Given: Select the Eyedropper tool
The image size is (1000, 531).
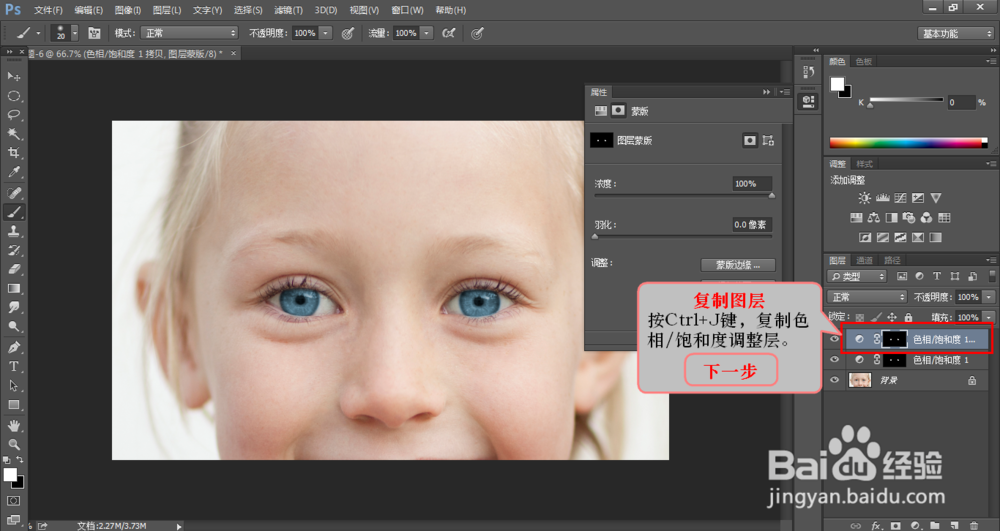Looking at the screenshot, I should pyautogui.click(x=13, y=172).
